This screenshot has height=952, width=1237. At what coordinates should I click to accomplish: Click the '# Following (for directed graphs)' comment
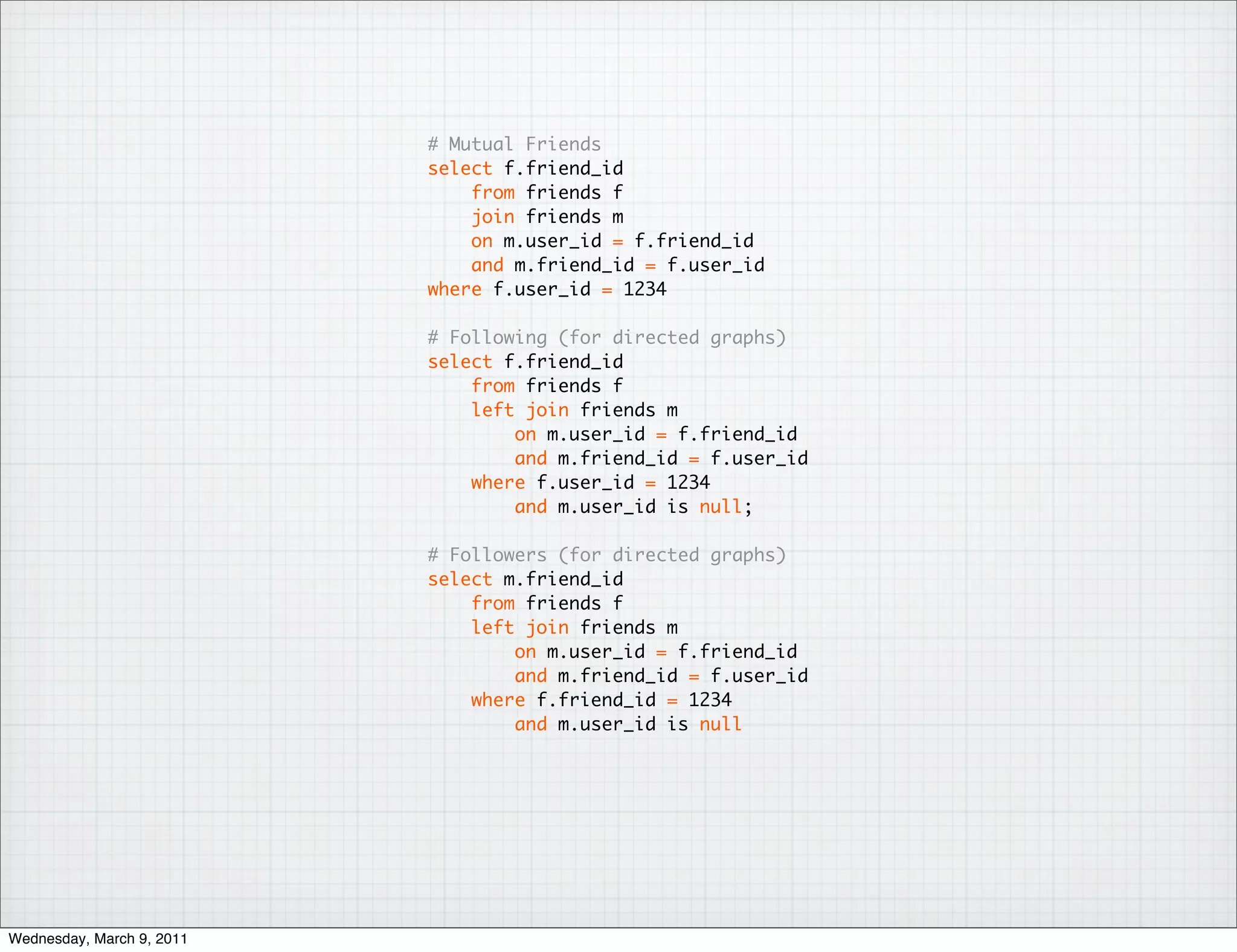click(606, 337)
